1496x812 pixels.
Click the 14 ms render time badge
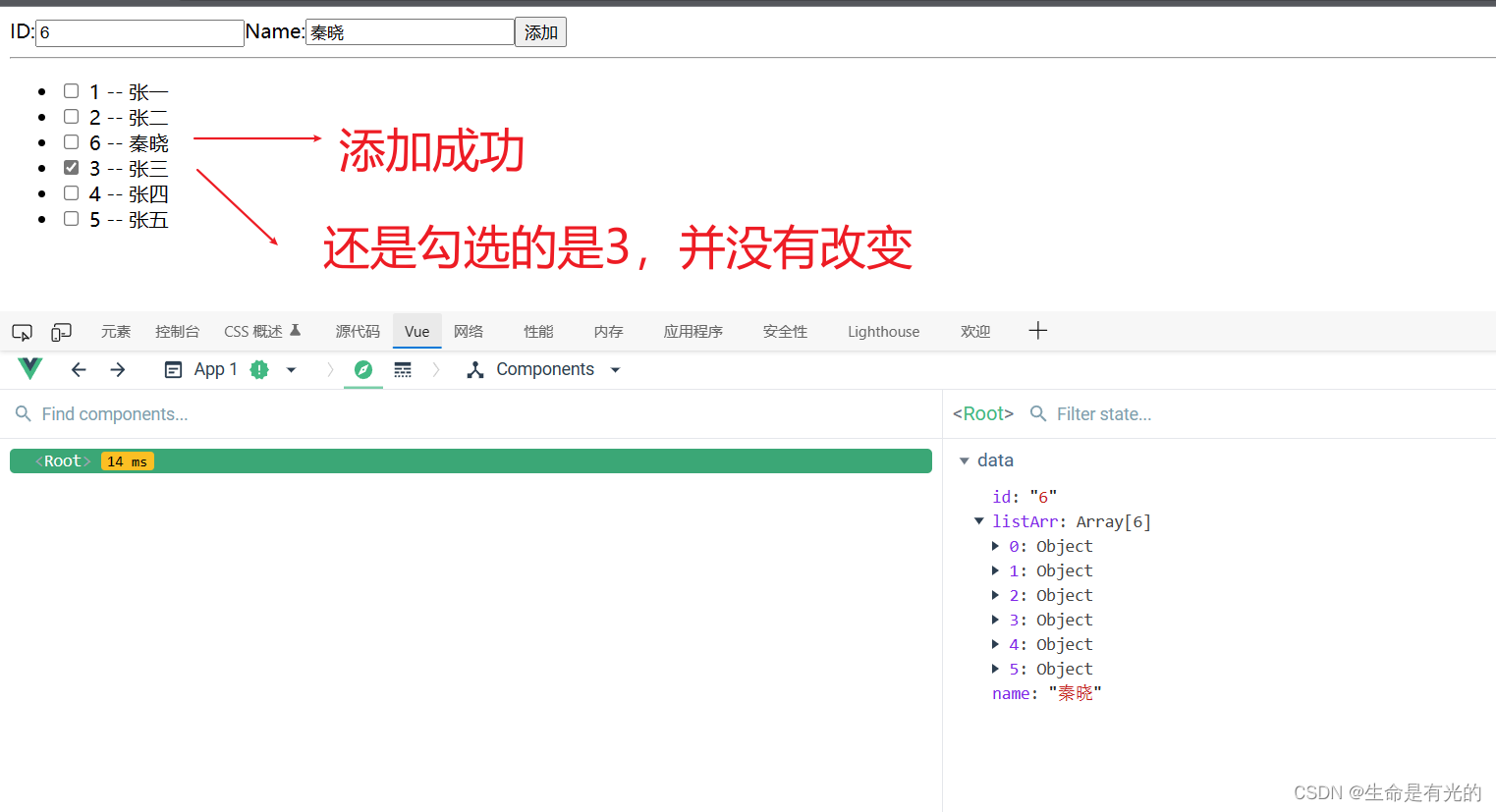[x=128, y=461]
